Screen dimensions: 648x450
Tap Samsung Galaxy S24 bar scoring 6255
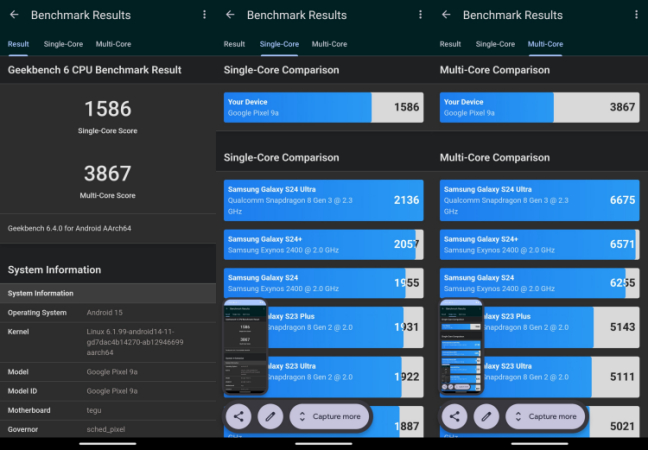coord(539,283)
